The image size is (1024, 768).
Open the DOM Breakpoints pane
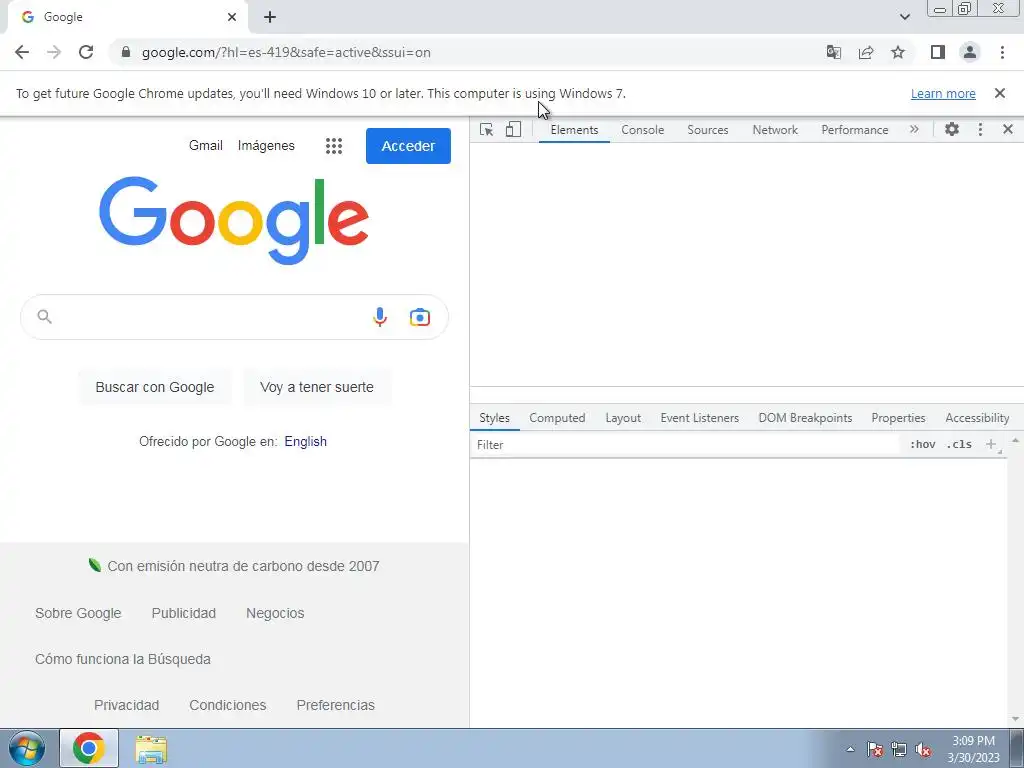(805, 418)
